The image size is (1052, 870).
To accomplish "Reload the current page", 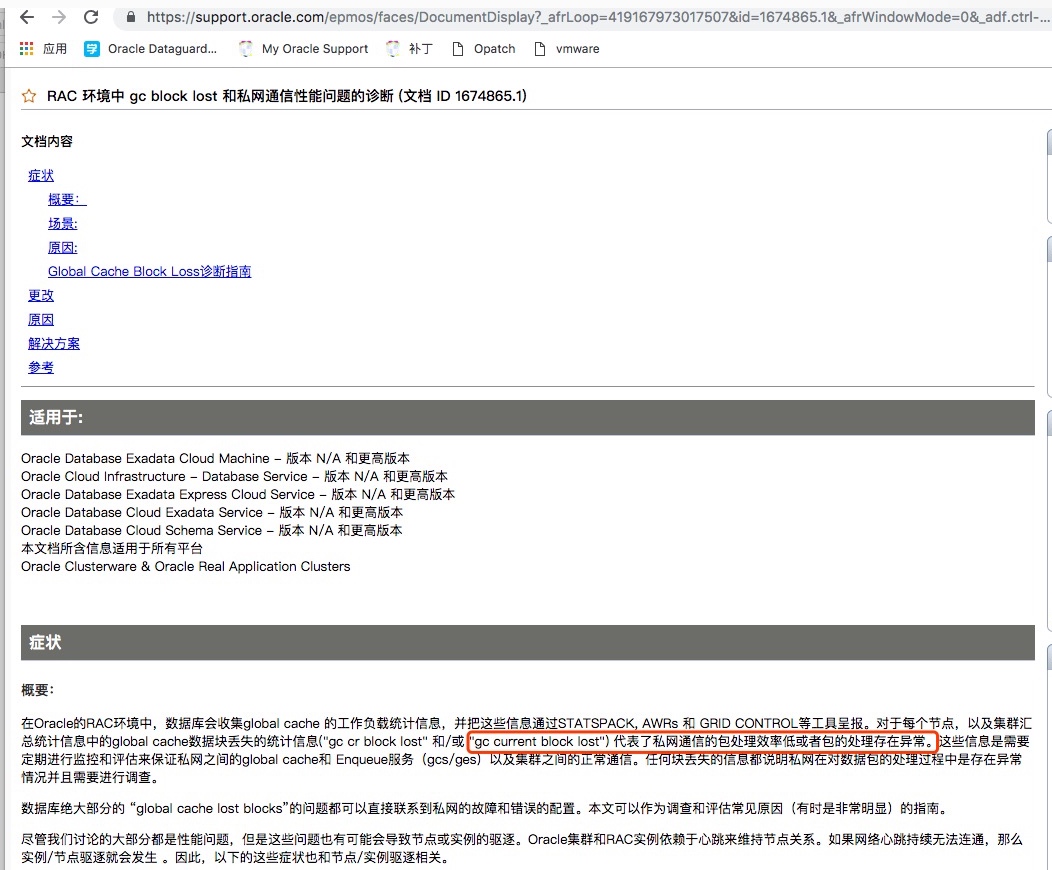I will click(91, 16).
